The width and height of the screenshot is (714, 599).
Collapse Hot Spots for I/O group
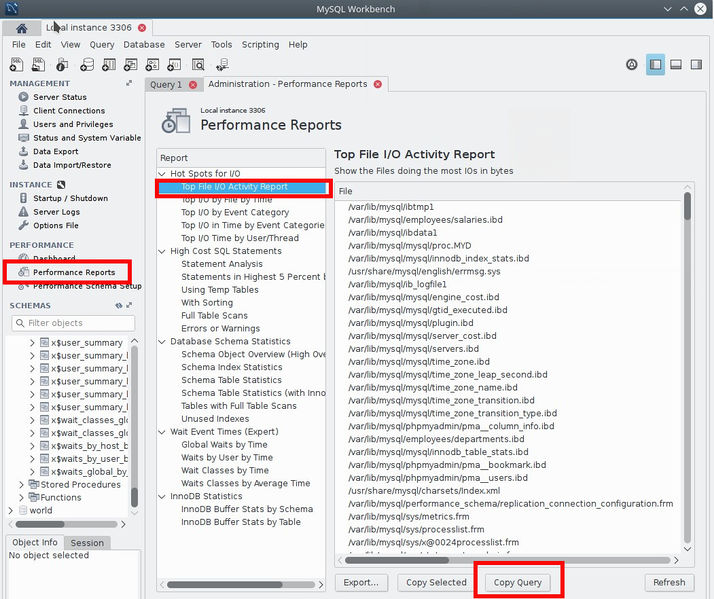pos(162,174)
